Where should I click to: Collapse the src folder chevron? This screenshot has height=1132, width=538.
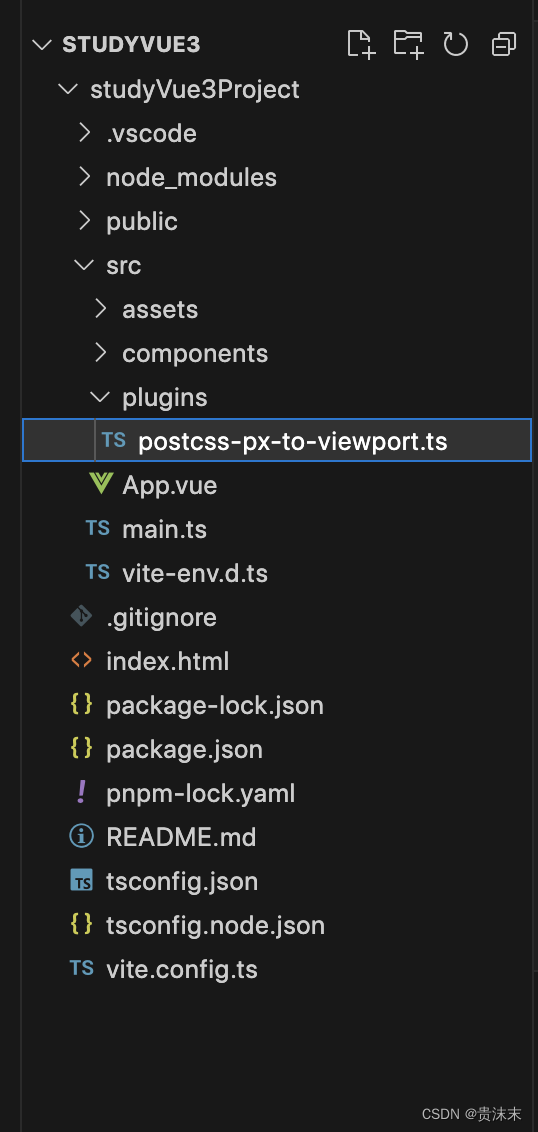[x=84, y=265]
